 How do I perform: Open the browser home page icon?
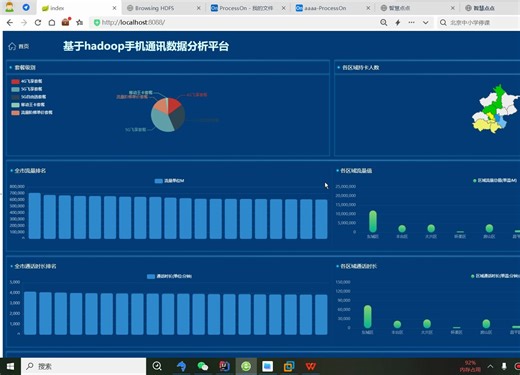(x=52, y=22)
